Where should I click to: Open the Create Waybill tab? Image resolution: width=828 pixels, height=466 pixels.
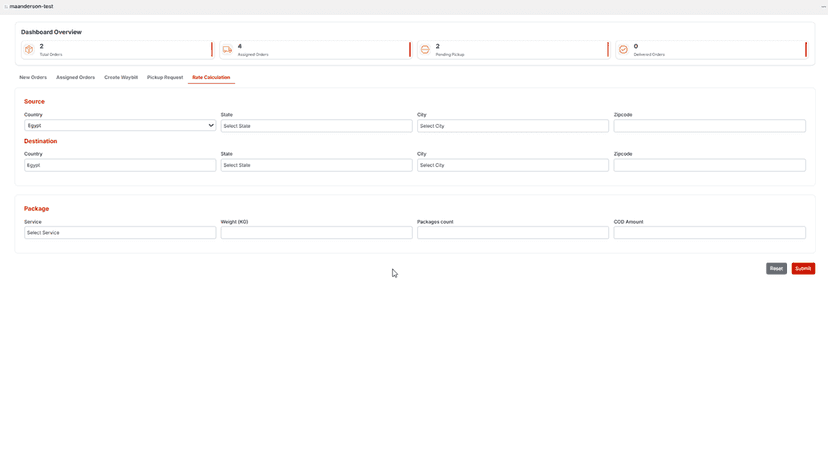(121, 77)
